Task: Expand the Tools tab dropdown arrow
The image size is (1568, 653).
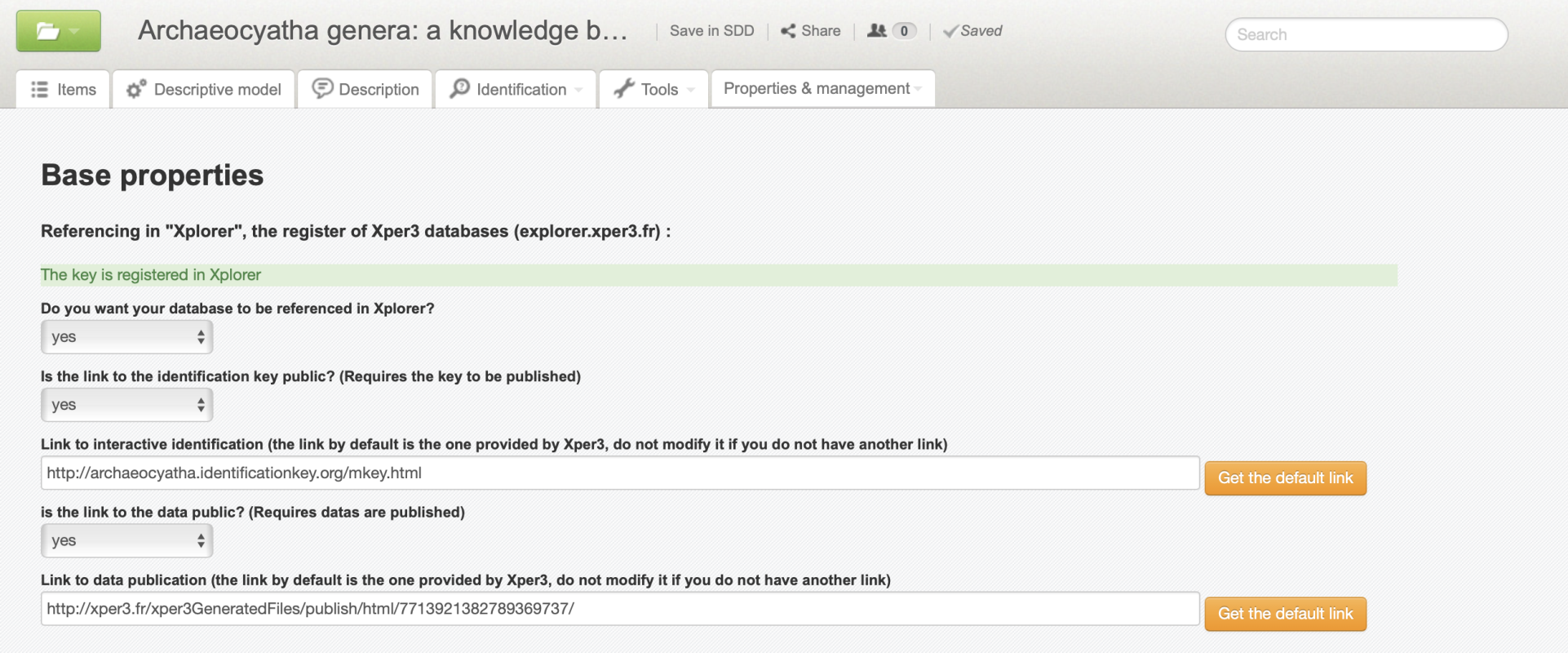Action: pos(691,90)
